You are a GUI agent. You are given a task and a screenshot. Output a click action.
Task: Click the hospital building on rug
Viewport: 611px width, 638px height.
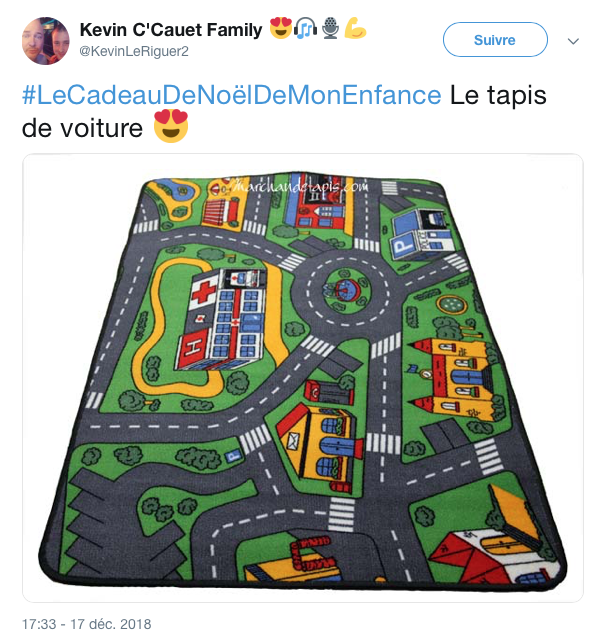[x=224, y=319]
